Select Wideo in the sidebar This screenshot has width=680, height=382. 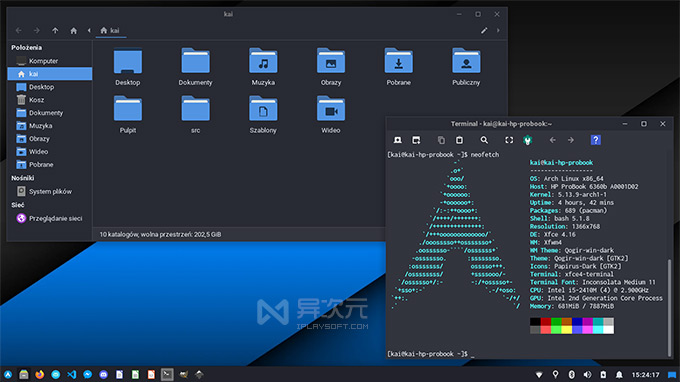[50, 152]
